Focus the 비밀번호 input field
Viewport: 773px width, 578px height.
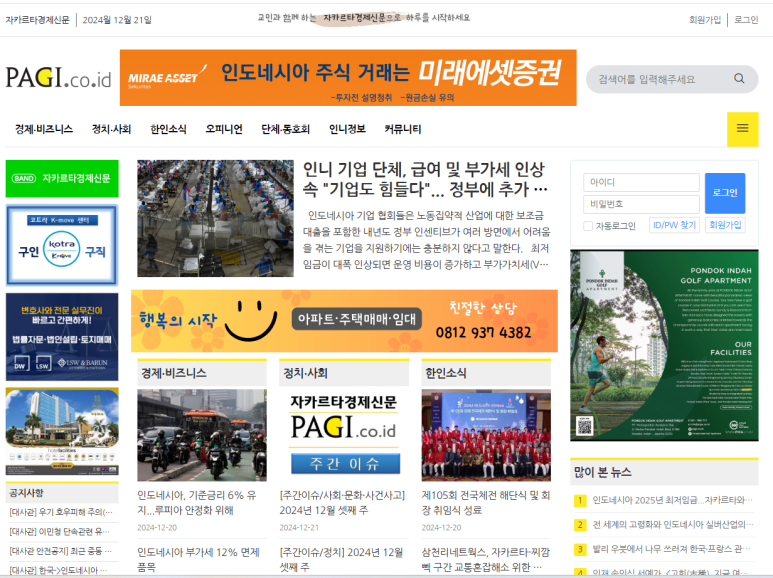641,204
